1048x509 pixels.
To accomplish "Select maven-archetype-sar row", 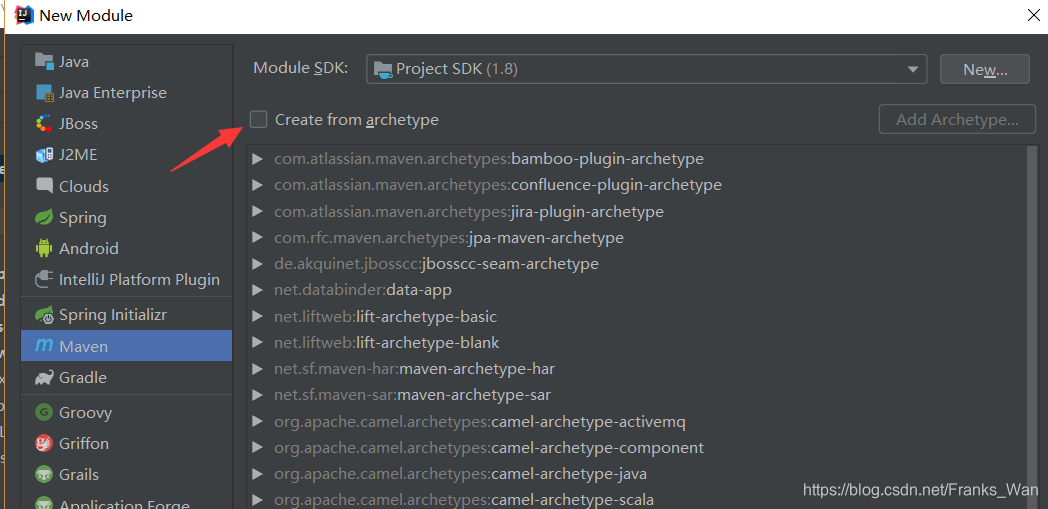I will [638, 395].
